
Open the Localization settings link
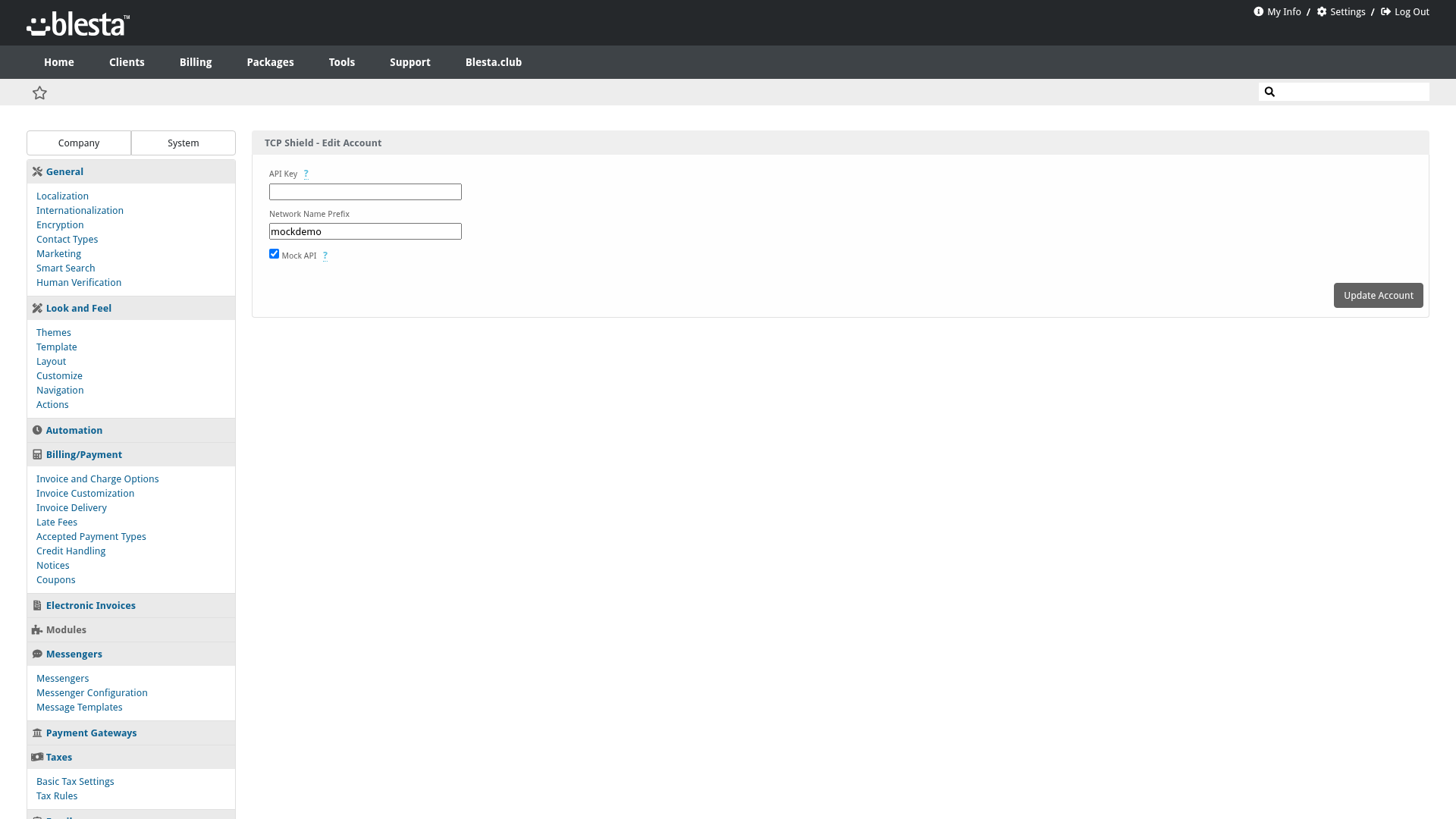[62, 196]
